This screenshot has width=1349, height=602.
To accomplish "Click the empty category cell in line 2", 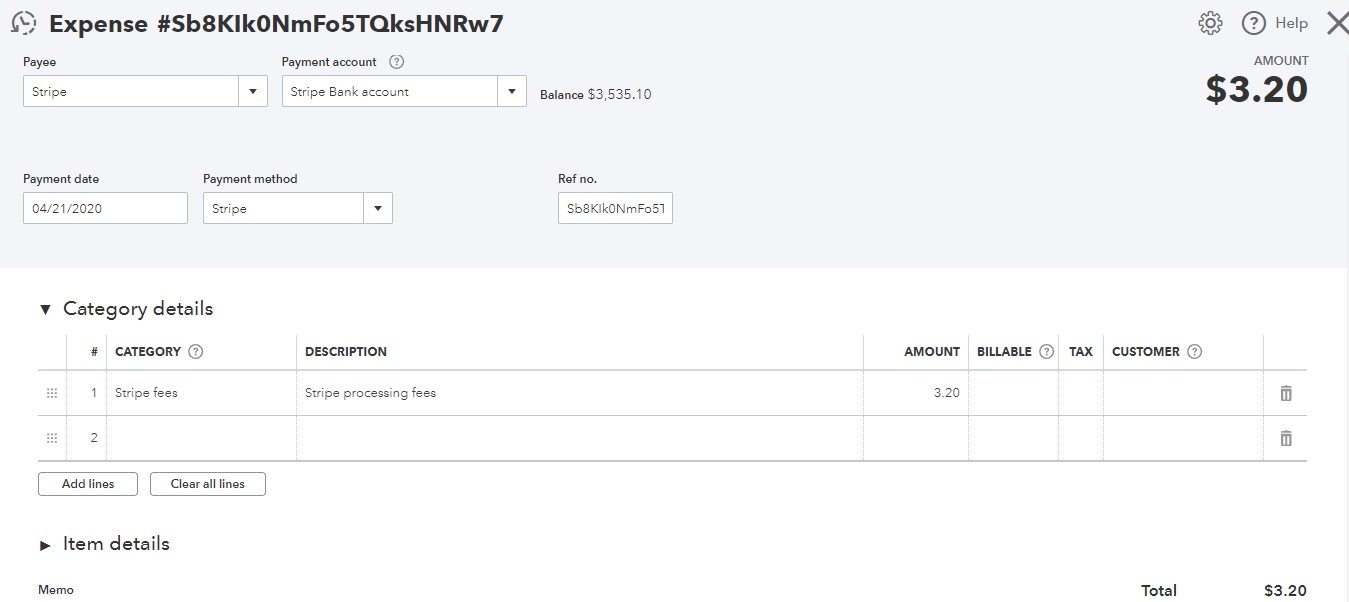I will [201, 438].
